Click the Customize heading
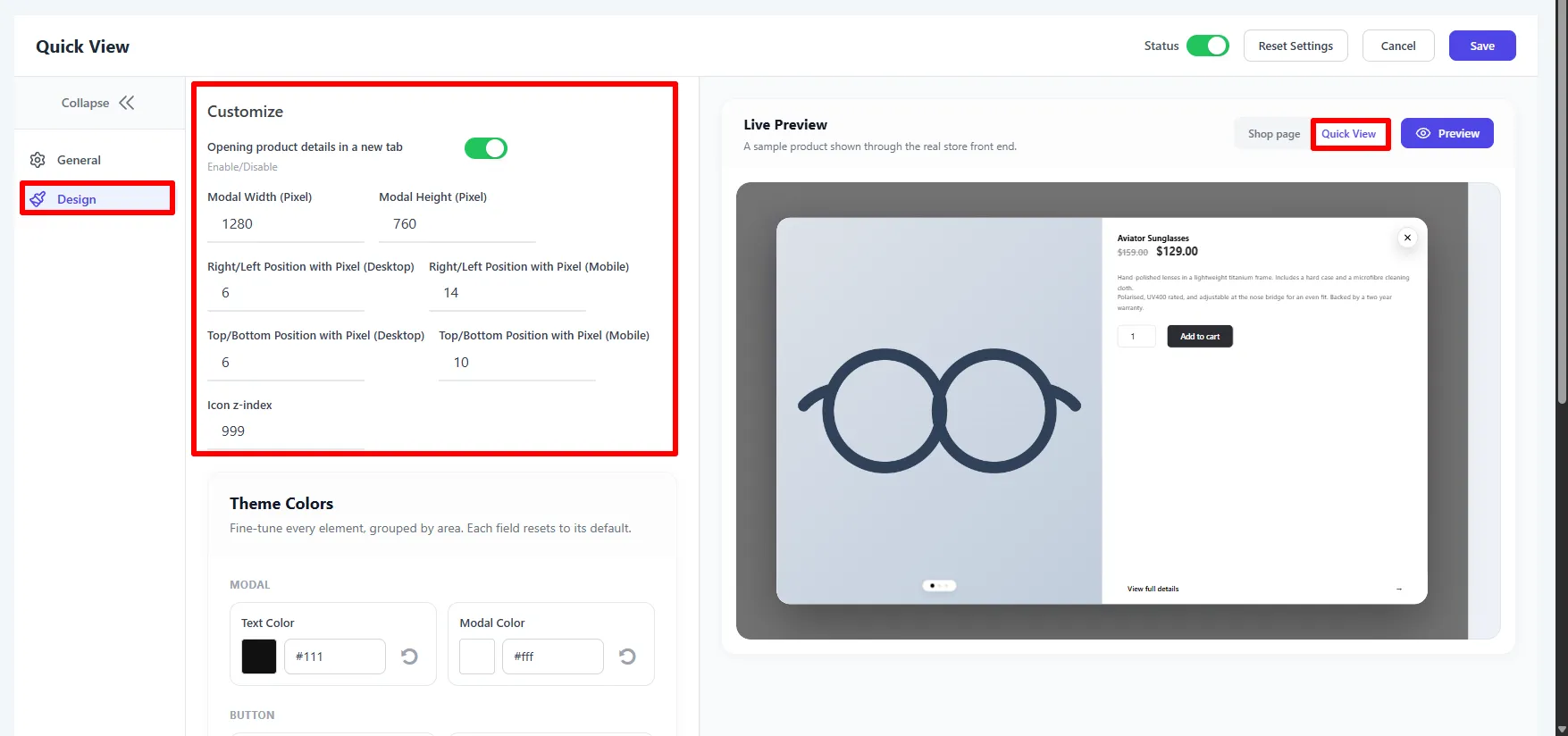 coord(245,112)
